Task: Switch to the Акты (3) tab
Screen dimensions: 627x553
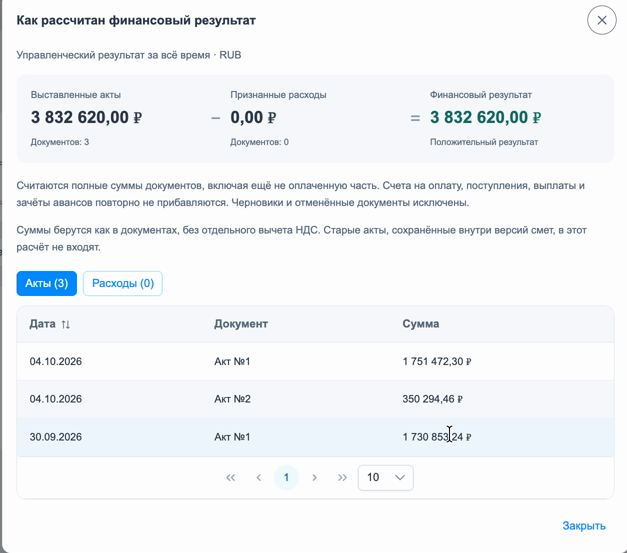Action: [x=46, y=283]
